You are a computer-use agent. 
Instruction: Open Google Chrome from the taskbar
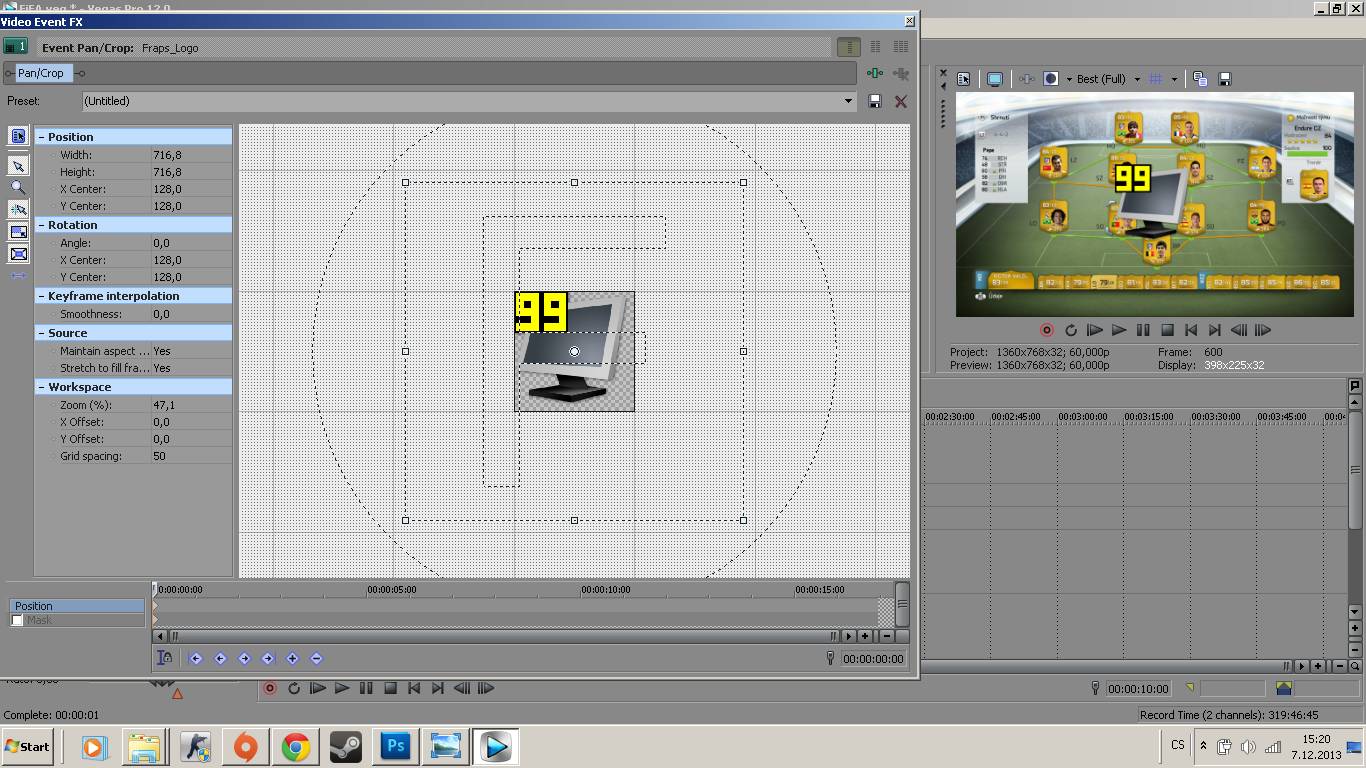click(x=295, y=746)
